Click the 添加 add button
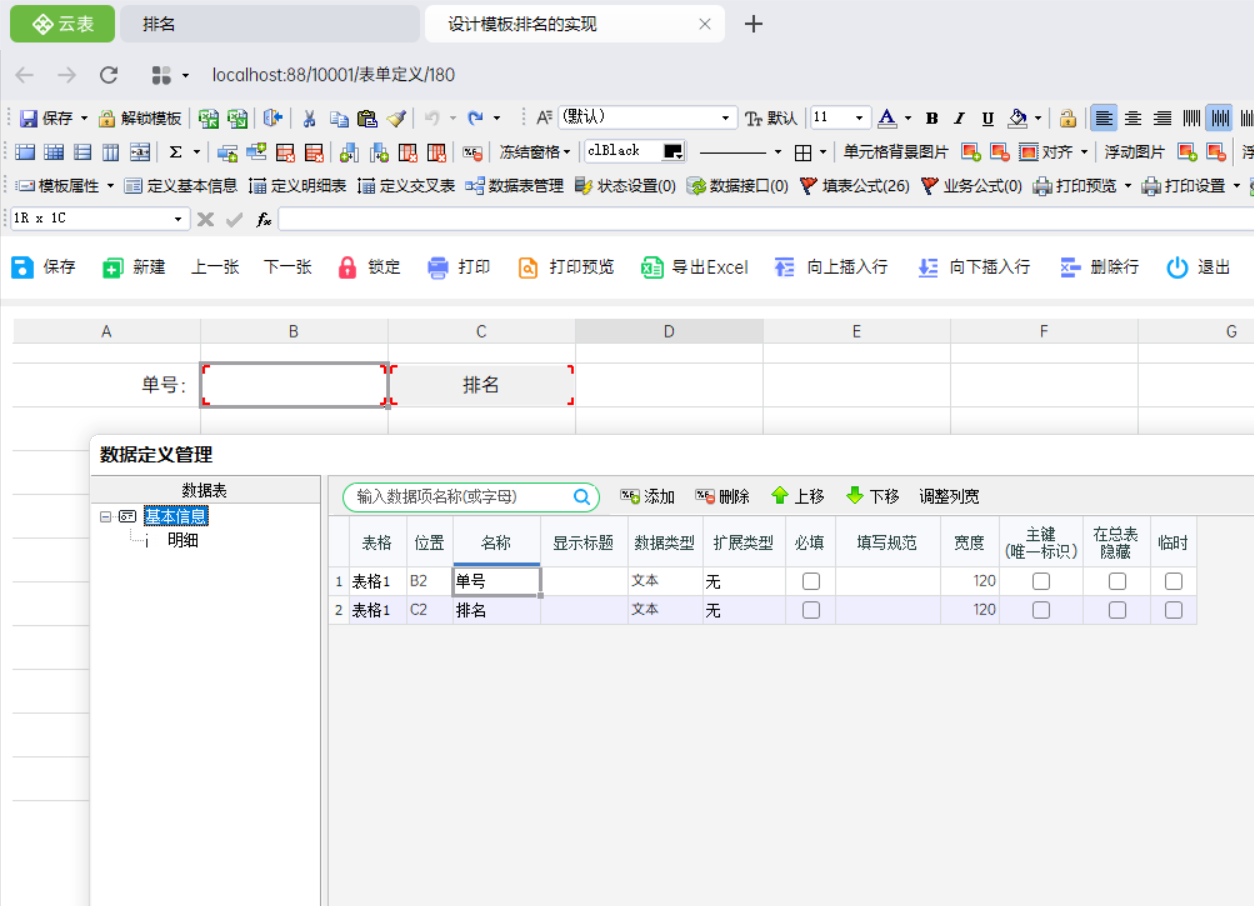 pyautogui.click(x=647, y=497)
